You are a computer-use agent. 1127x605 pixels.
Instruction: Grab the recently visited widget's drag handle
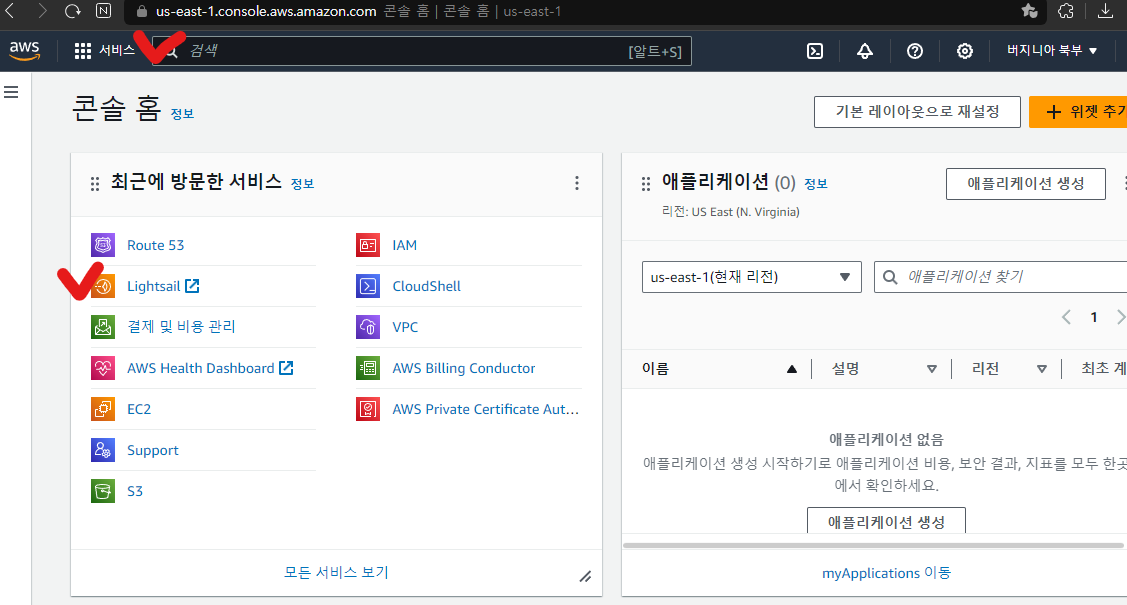(95, 184)
